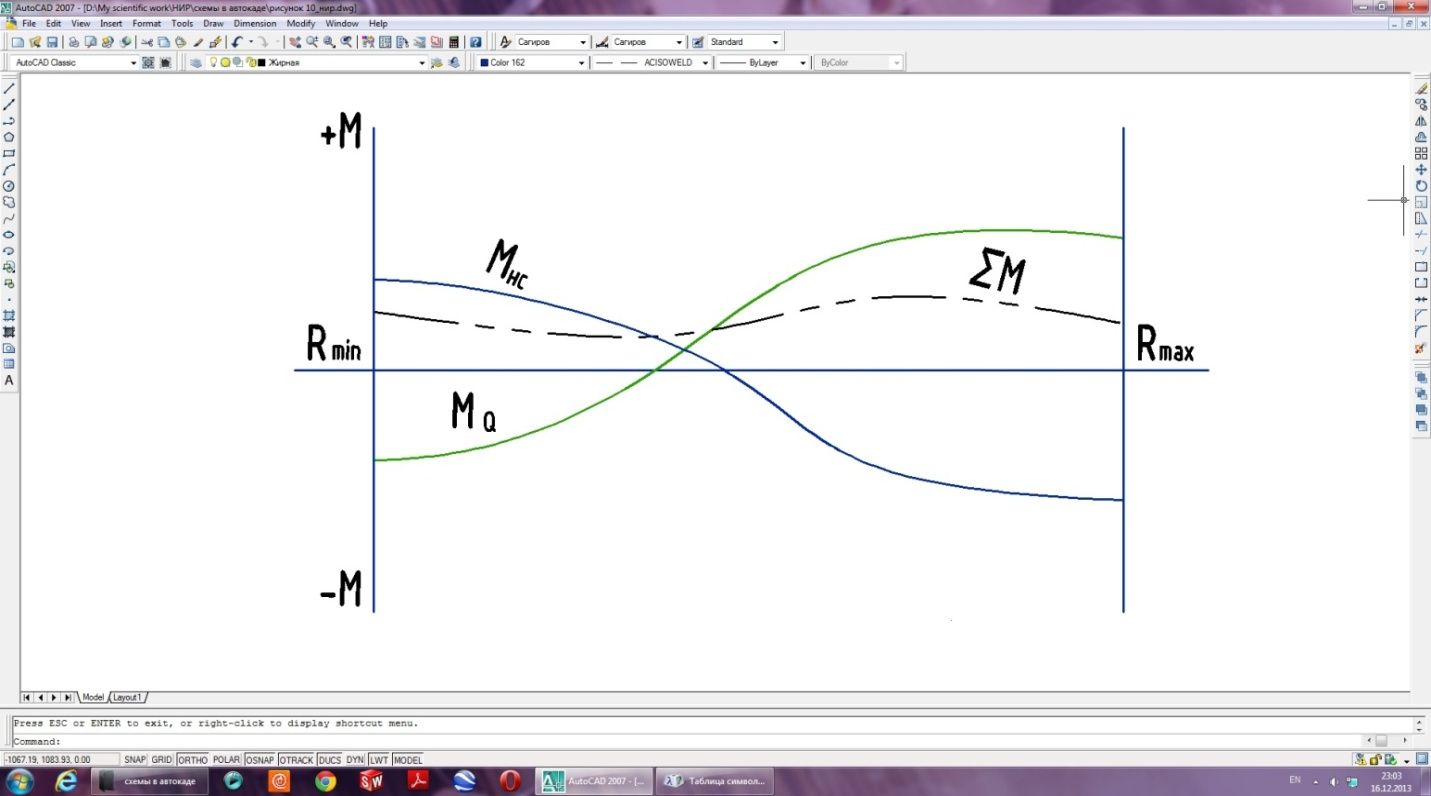Click the Undo arrow icon
This screenshot has width=1431, height=796.
237,42
